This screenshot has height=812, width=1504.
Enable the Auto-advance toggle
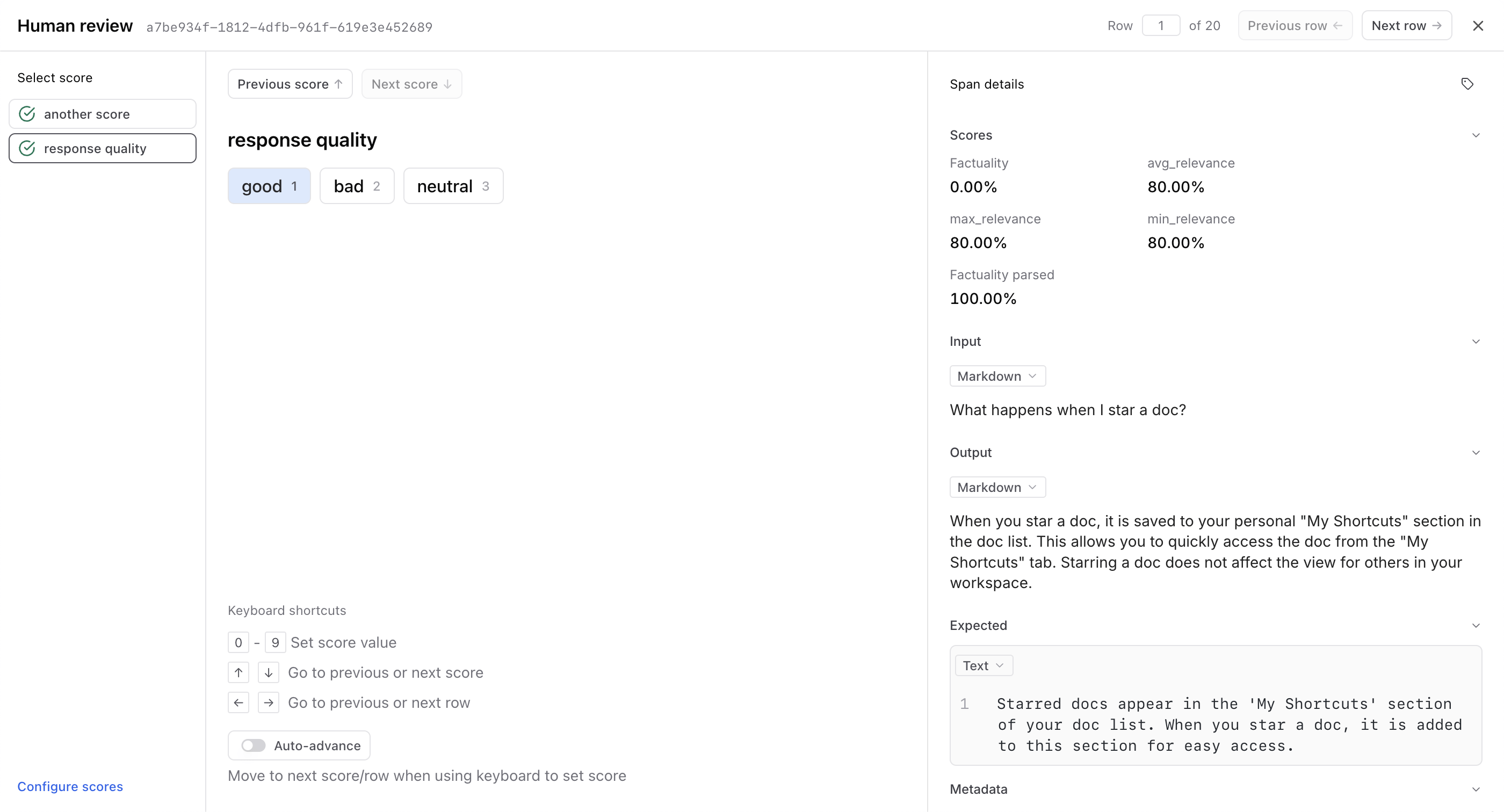254,745
